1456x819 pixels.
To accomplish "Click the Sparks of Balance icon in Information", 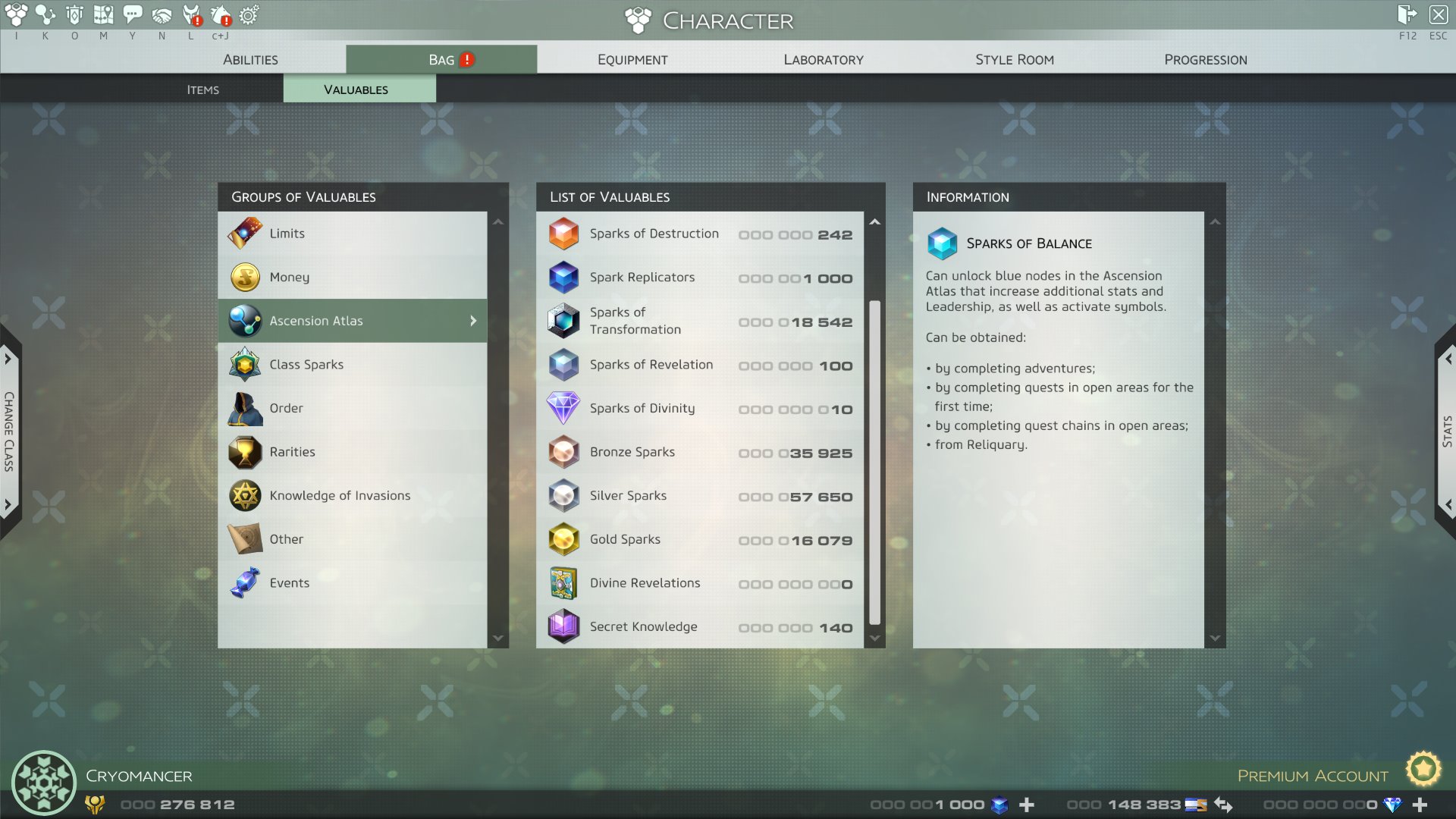I will (x=942, y=243).
